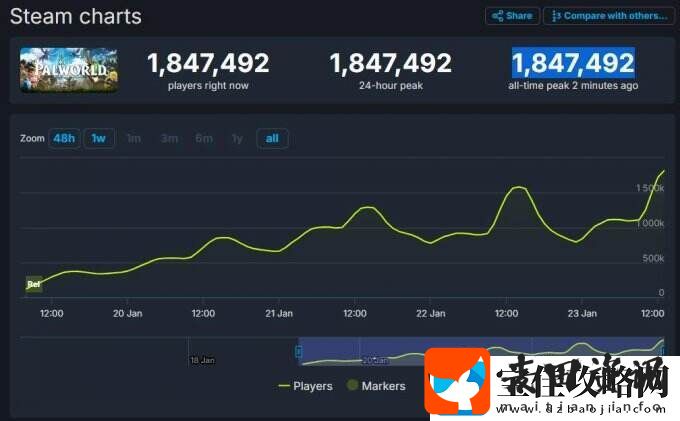Click the 23 Jan axis label
The image size is (680, 421).
point(582,313)
